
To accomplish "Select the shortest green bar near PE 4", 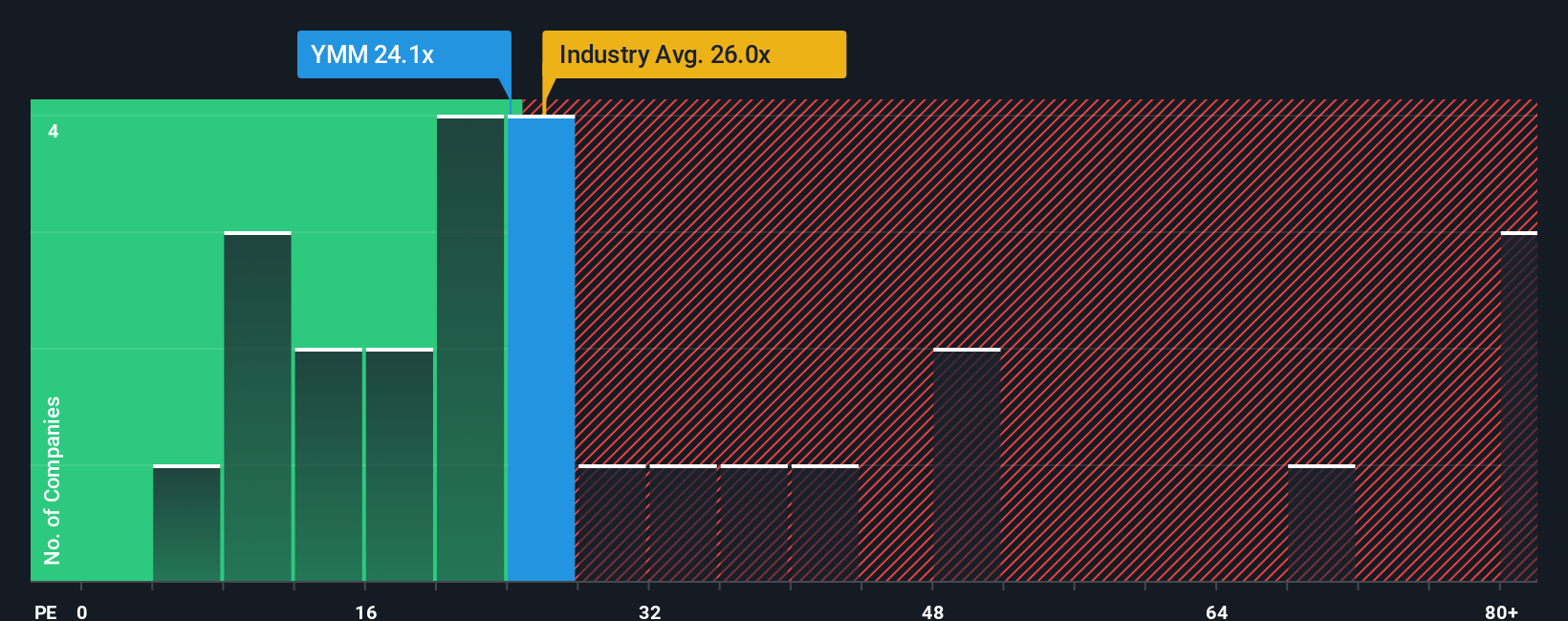I will coord(186,523).
